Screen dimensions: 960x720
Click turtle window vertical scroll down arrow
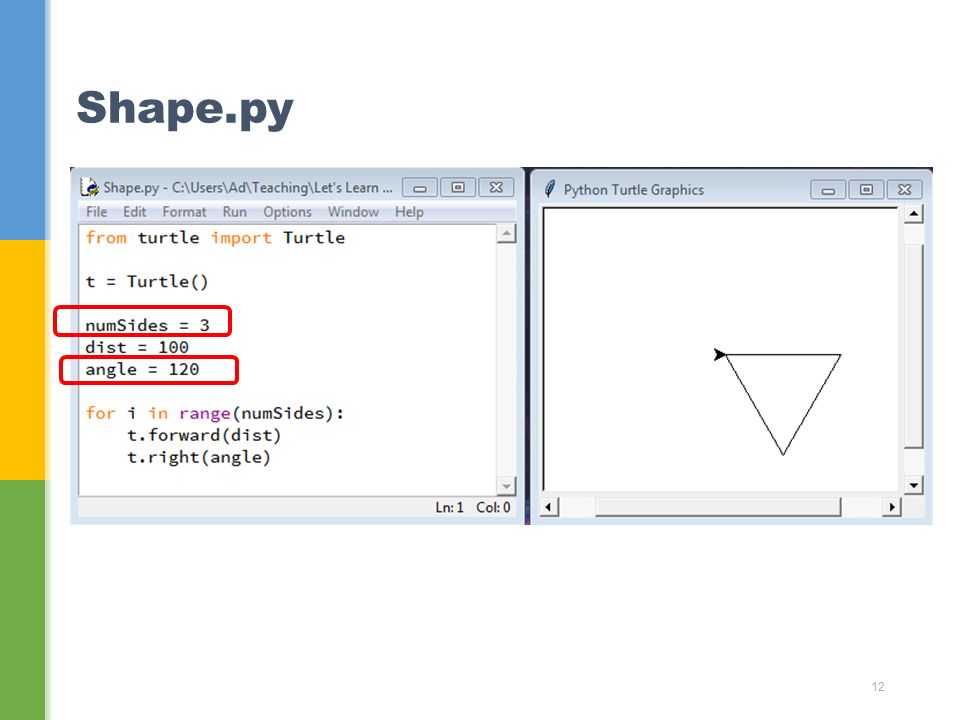click(913, 486)
